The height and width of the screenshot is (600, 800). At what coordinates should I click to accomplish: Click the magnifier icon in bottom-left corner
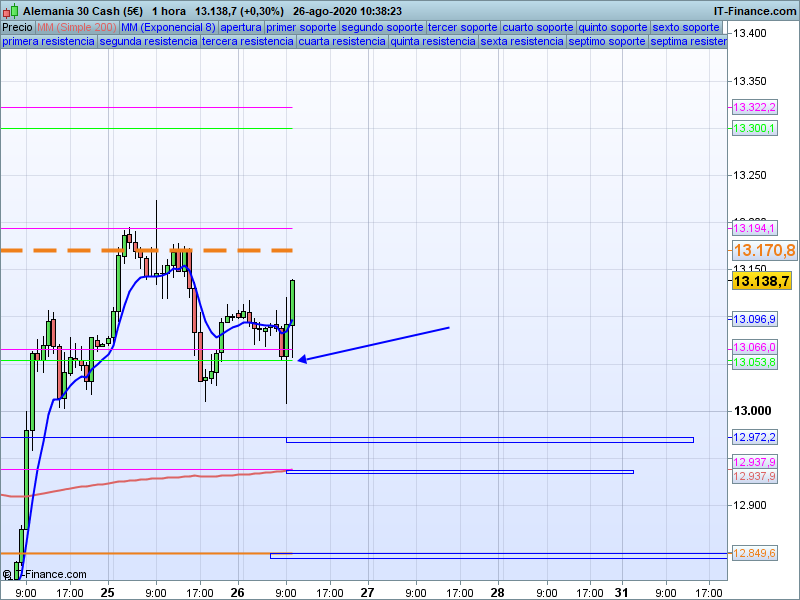point(8,574)
